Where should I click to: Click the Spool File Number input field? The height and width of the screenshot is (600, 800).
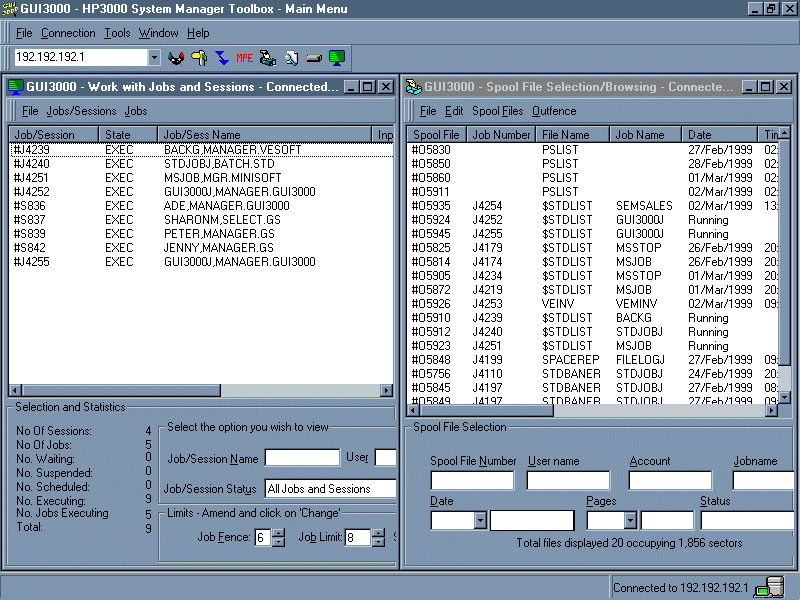[471, 481]
